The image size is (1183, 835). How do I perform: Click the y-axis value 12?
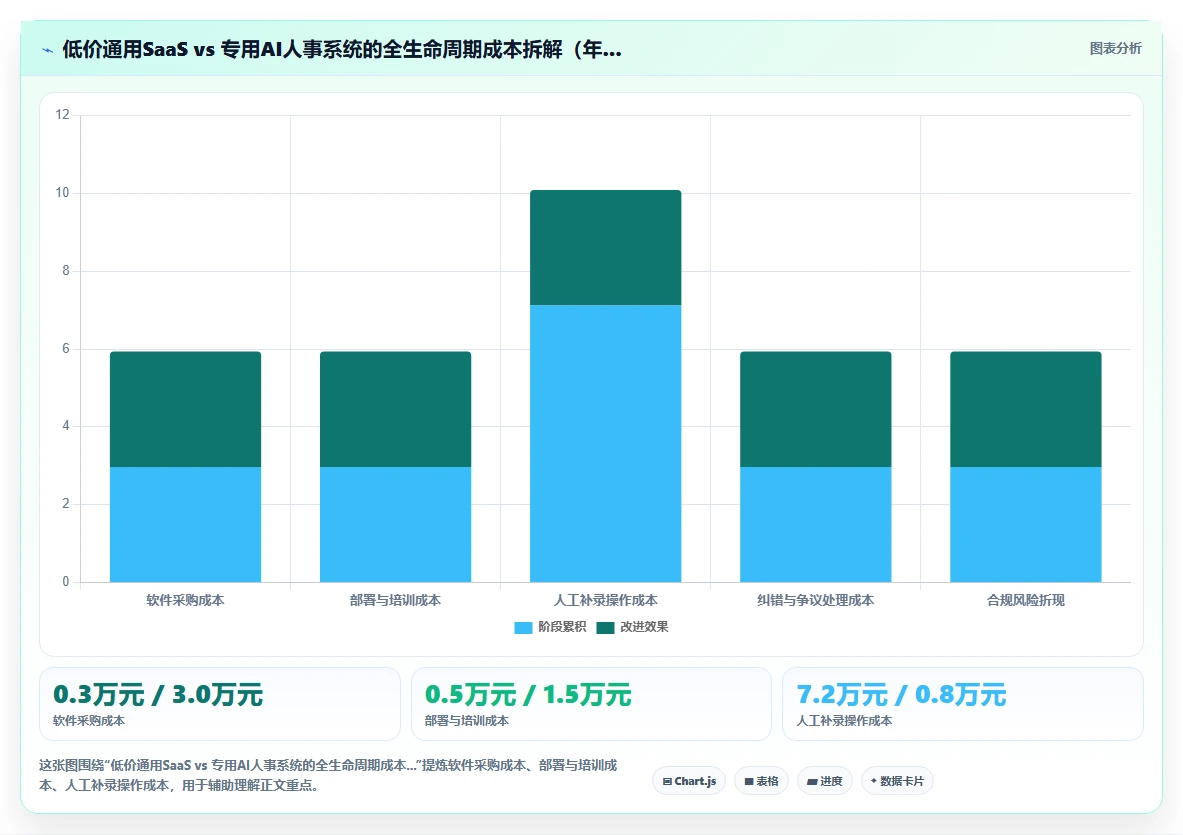tap(62, 115)
